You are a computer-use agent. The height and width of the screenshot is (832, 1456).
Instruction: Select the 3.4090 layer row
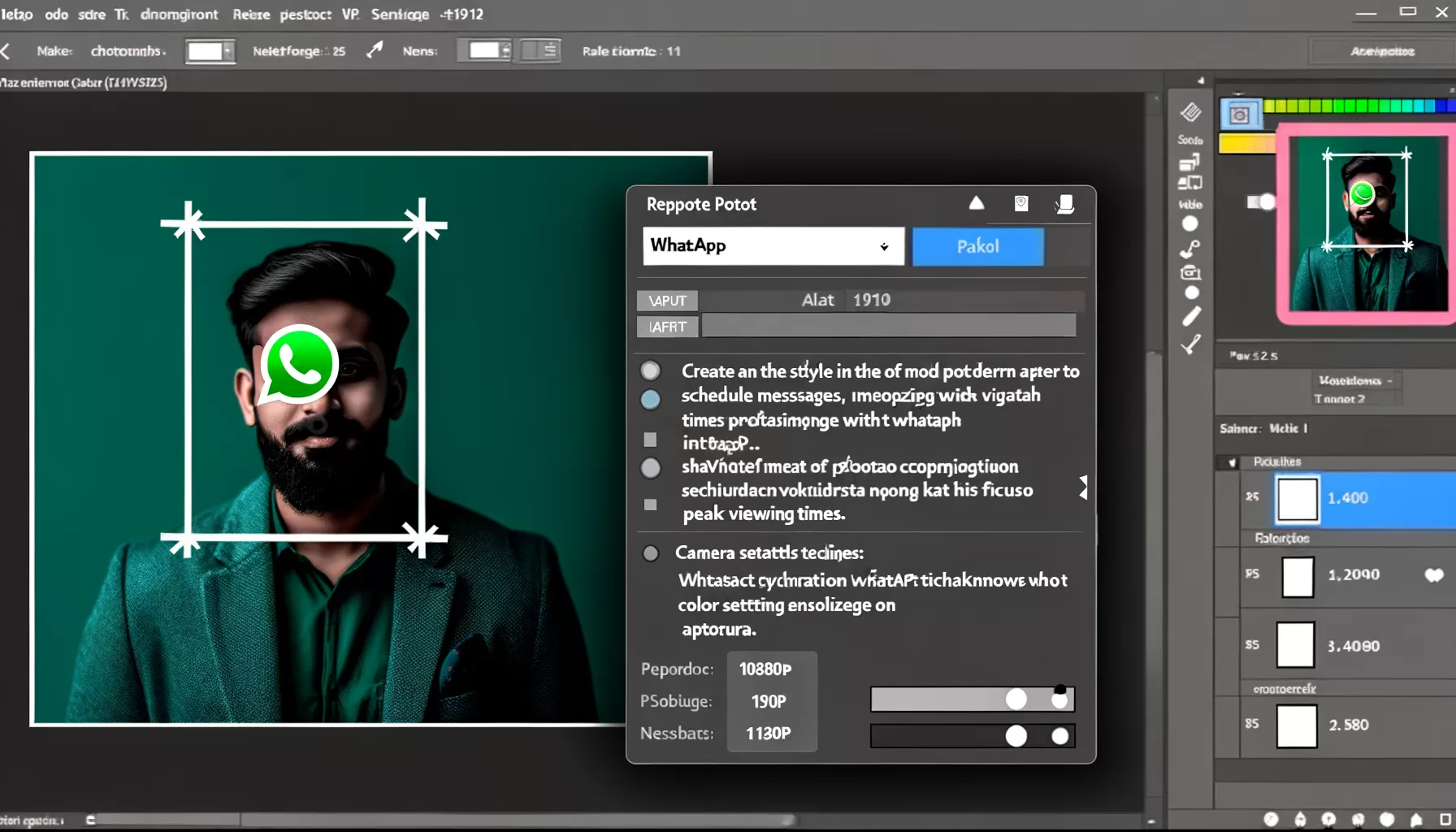click(1349, 646)
